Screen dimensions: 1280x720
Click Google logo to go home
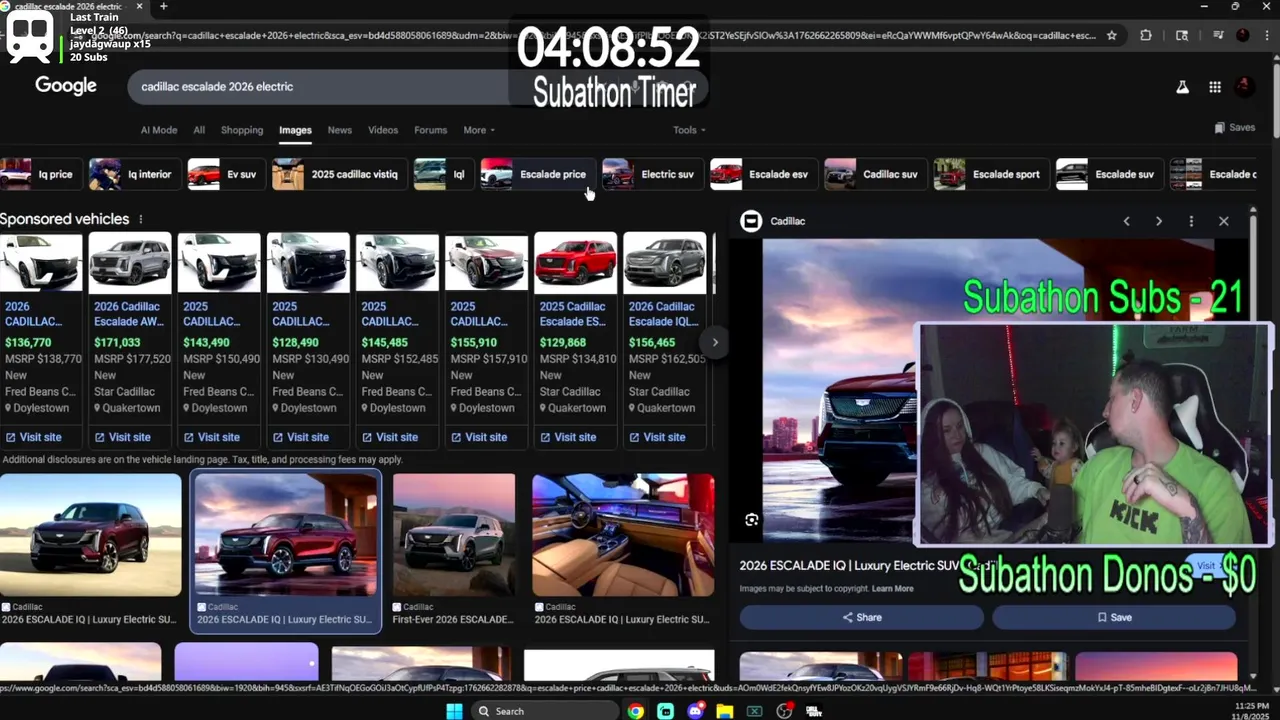click(x=66, y=86)
